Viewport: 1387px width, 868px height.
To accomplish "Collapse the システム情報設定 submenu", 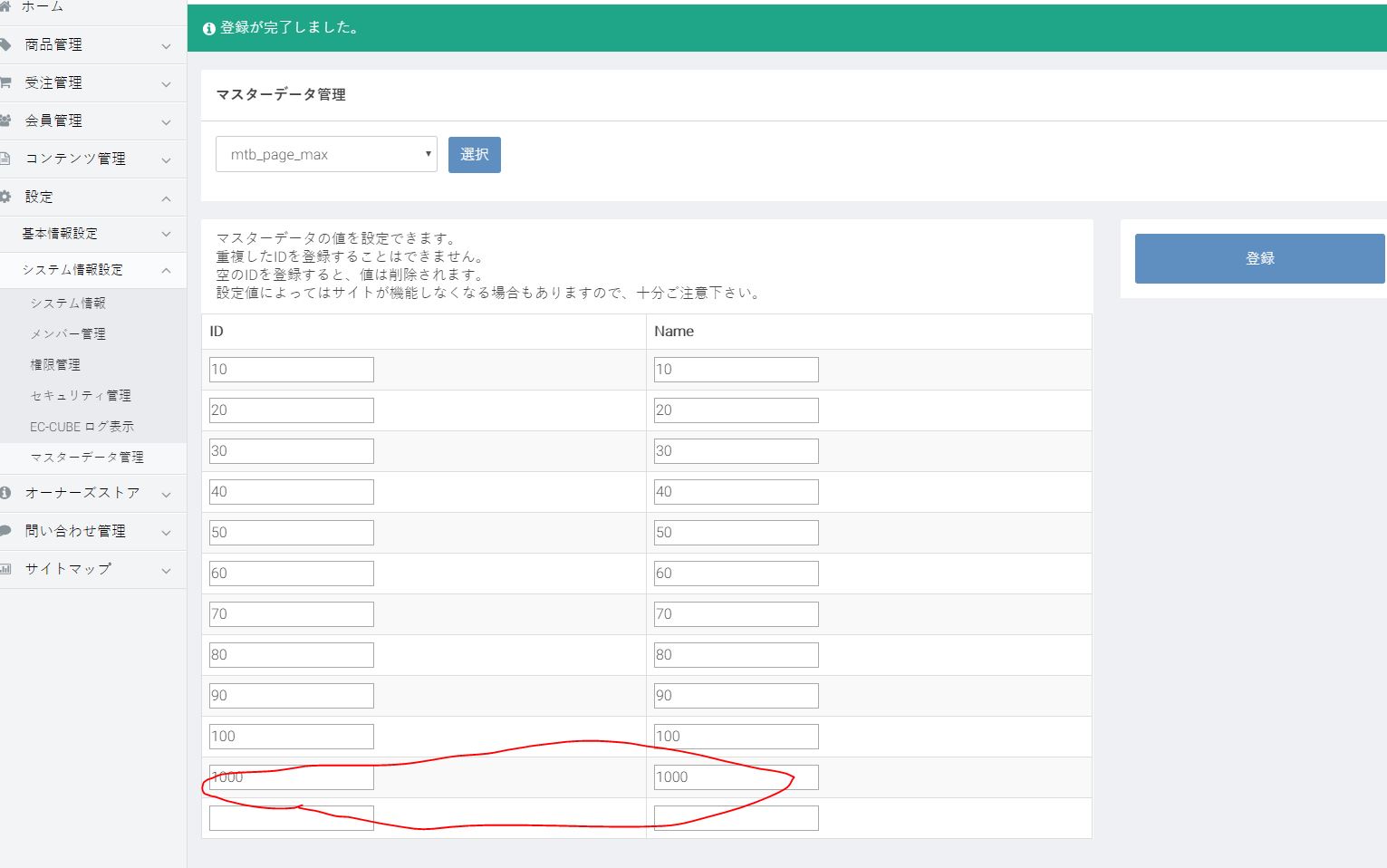I will pyautogui.click(x=166, y=270).
